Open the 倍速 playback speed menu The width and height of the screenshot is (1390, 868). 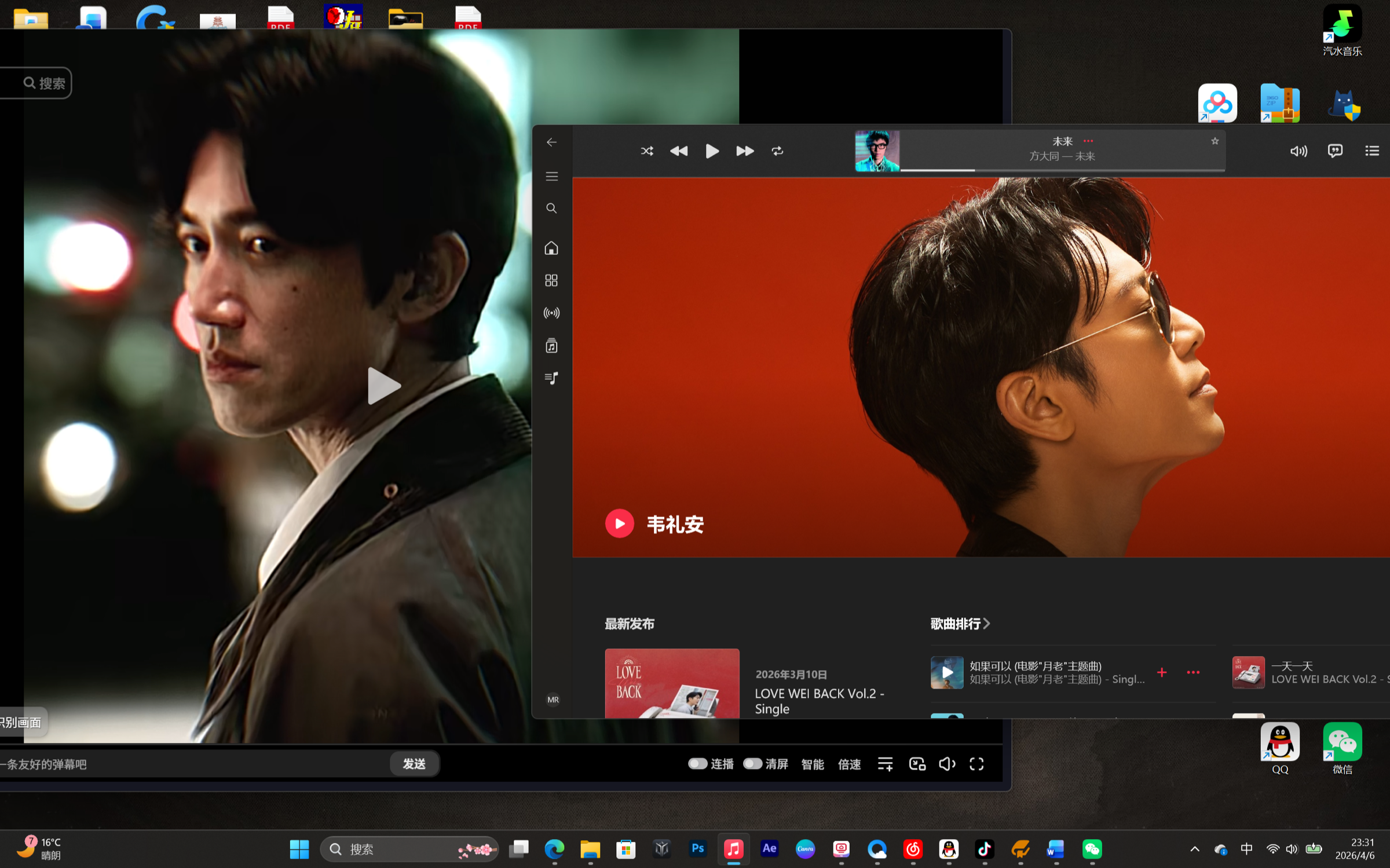tap(849, 764)
